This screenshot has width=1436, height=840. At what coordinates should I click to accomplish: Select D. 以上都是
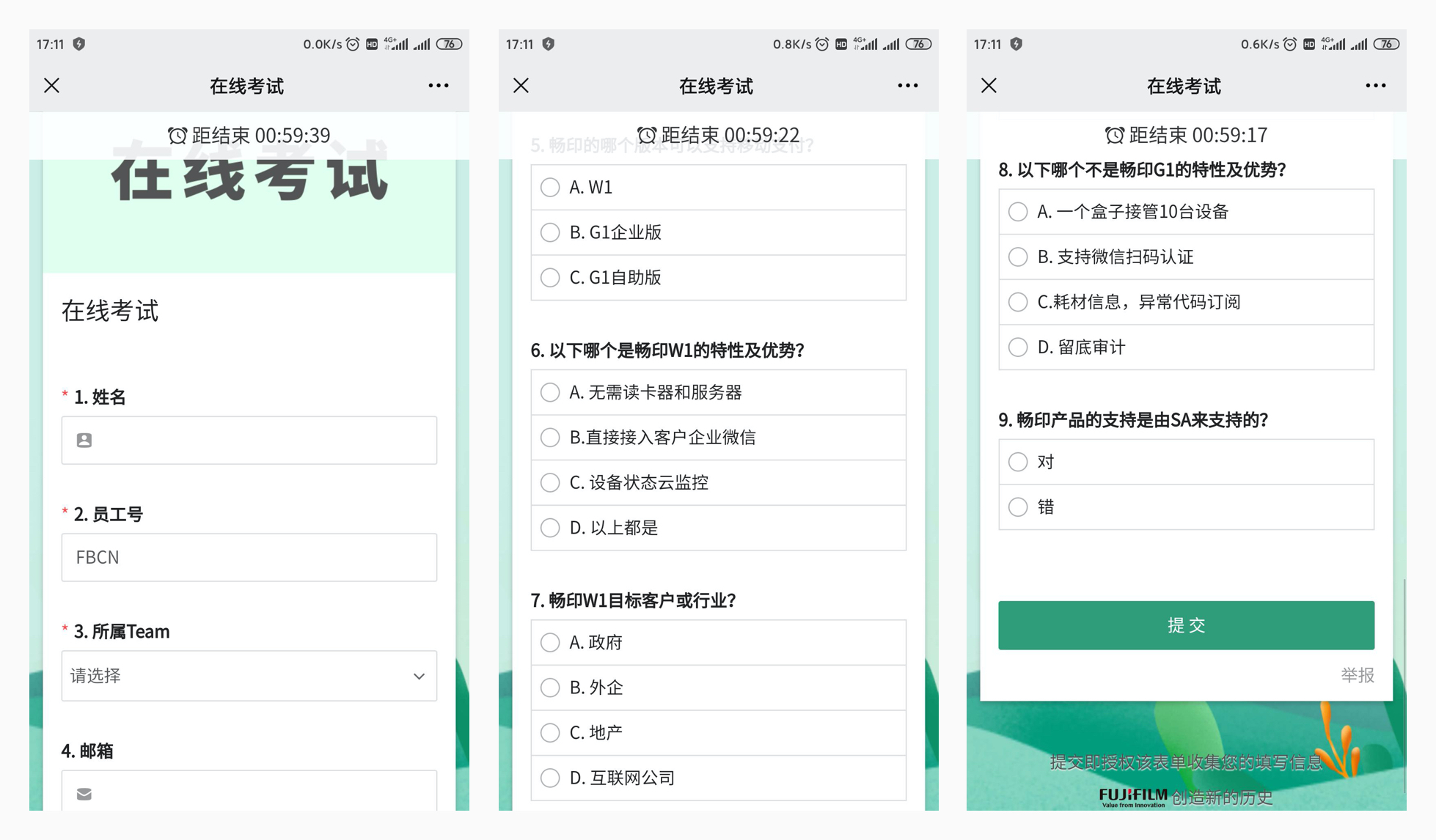[719, 528]
